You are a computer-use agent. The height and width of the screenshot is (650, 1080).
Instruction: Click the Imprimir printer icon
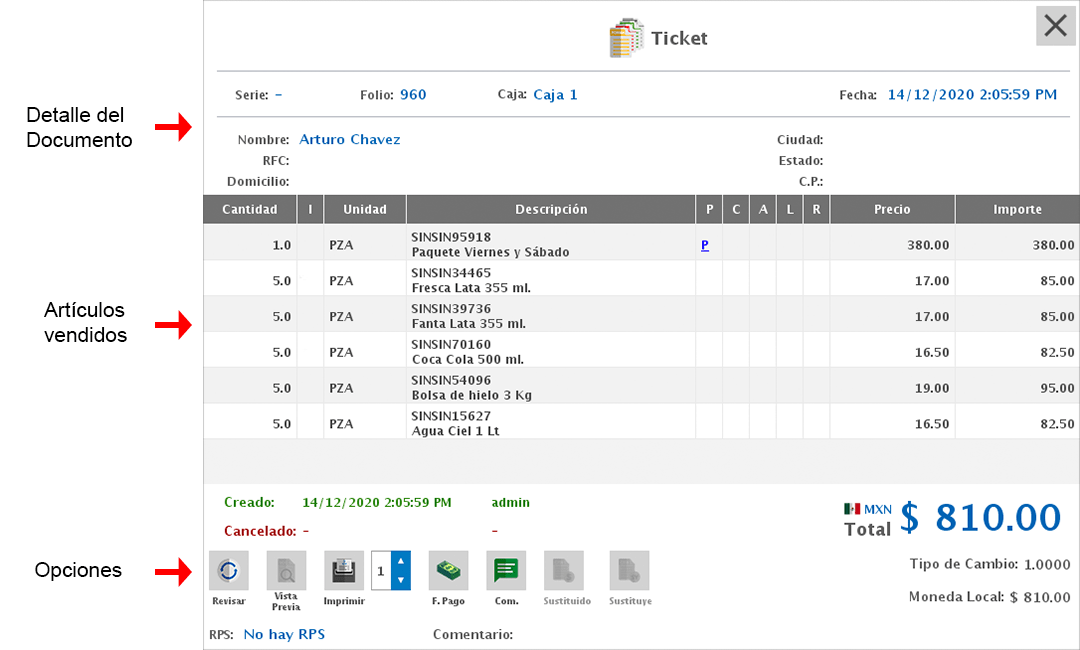click(x=344, y=570)
